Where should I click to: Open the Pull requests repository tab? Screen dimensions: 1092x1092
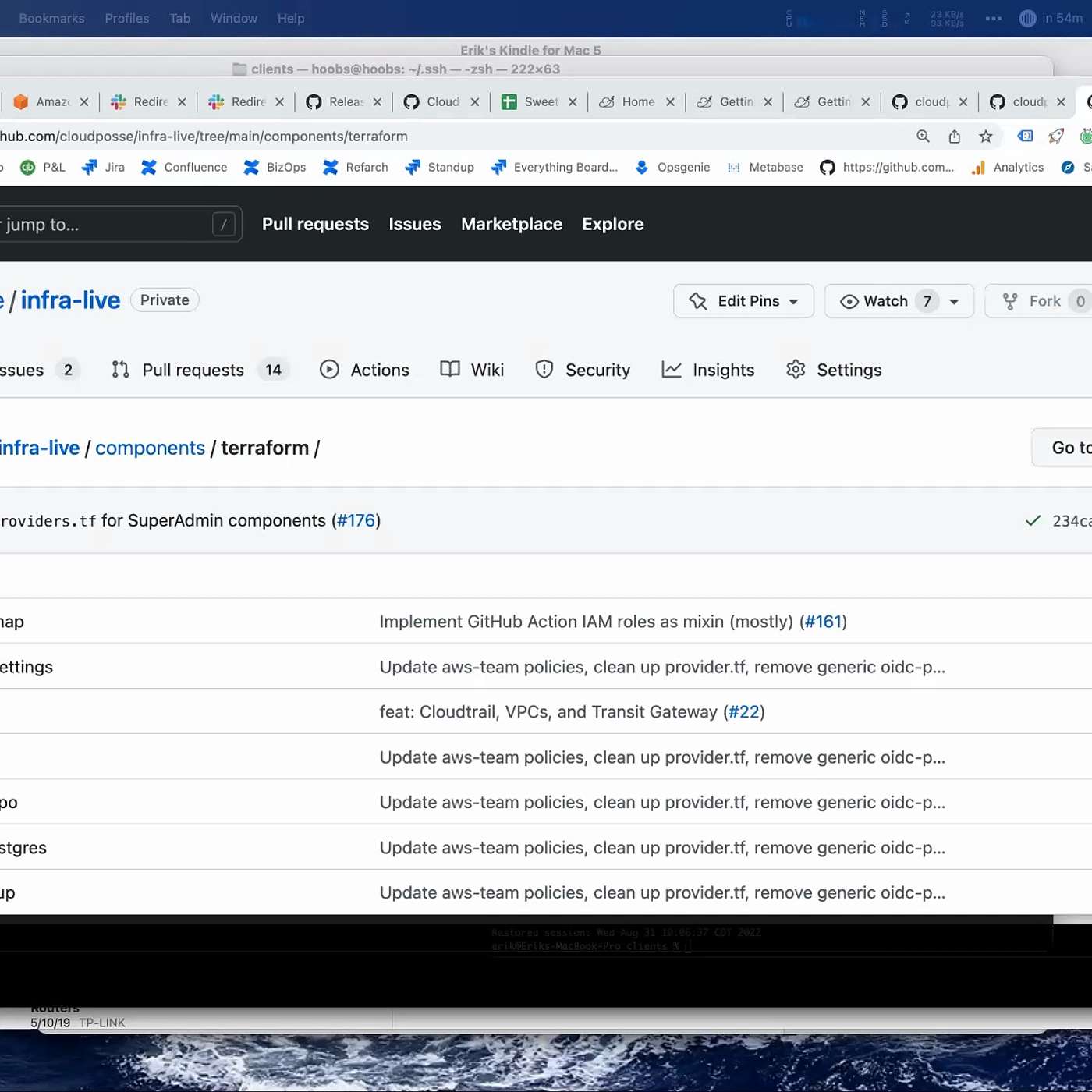[193, 370]
